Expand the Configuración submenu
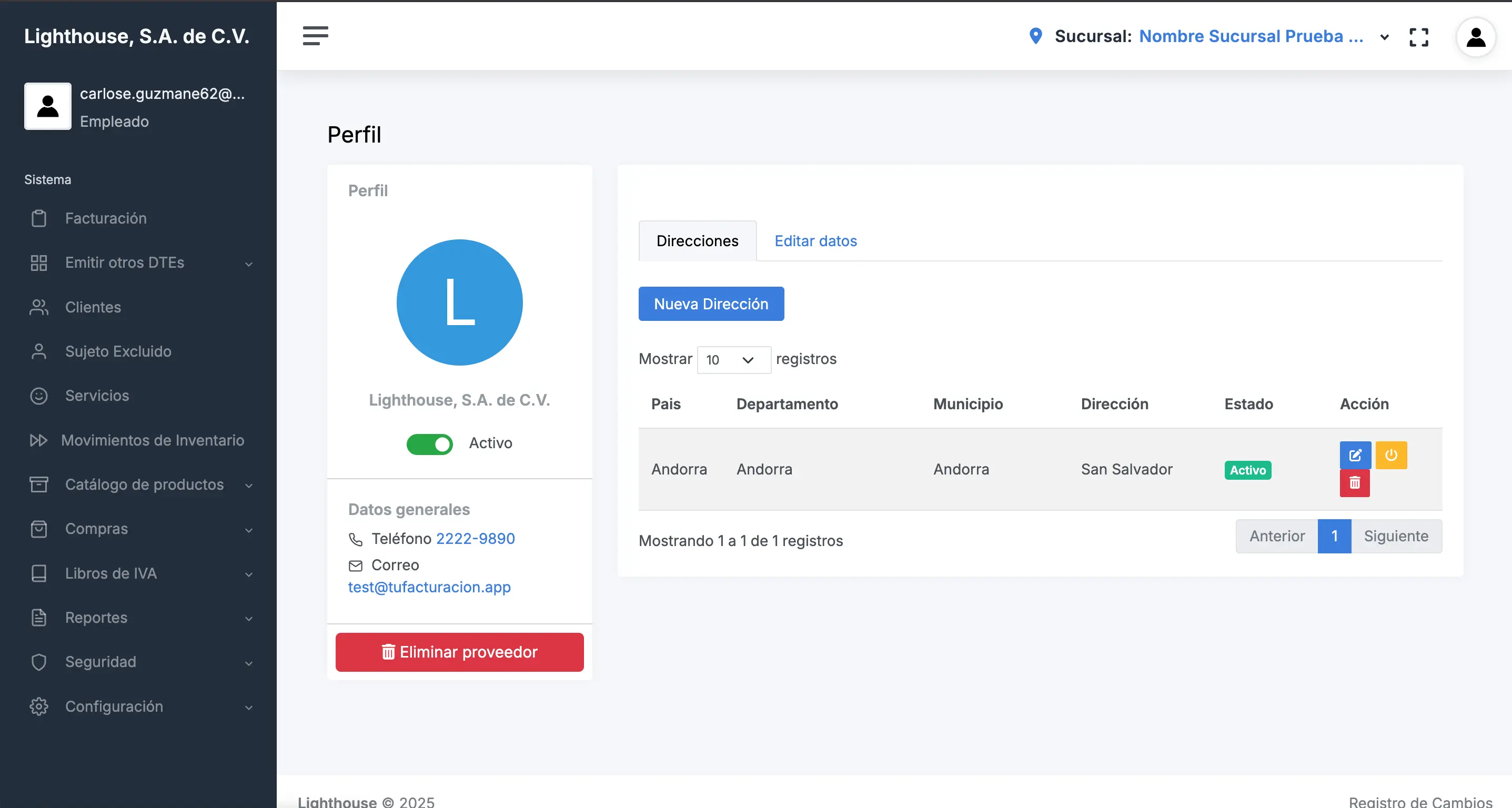Screen dimensions: 1512x808 [x=249, y=708]
